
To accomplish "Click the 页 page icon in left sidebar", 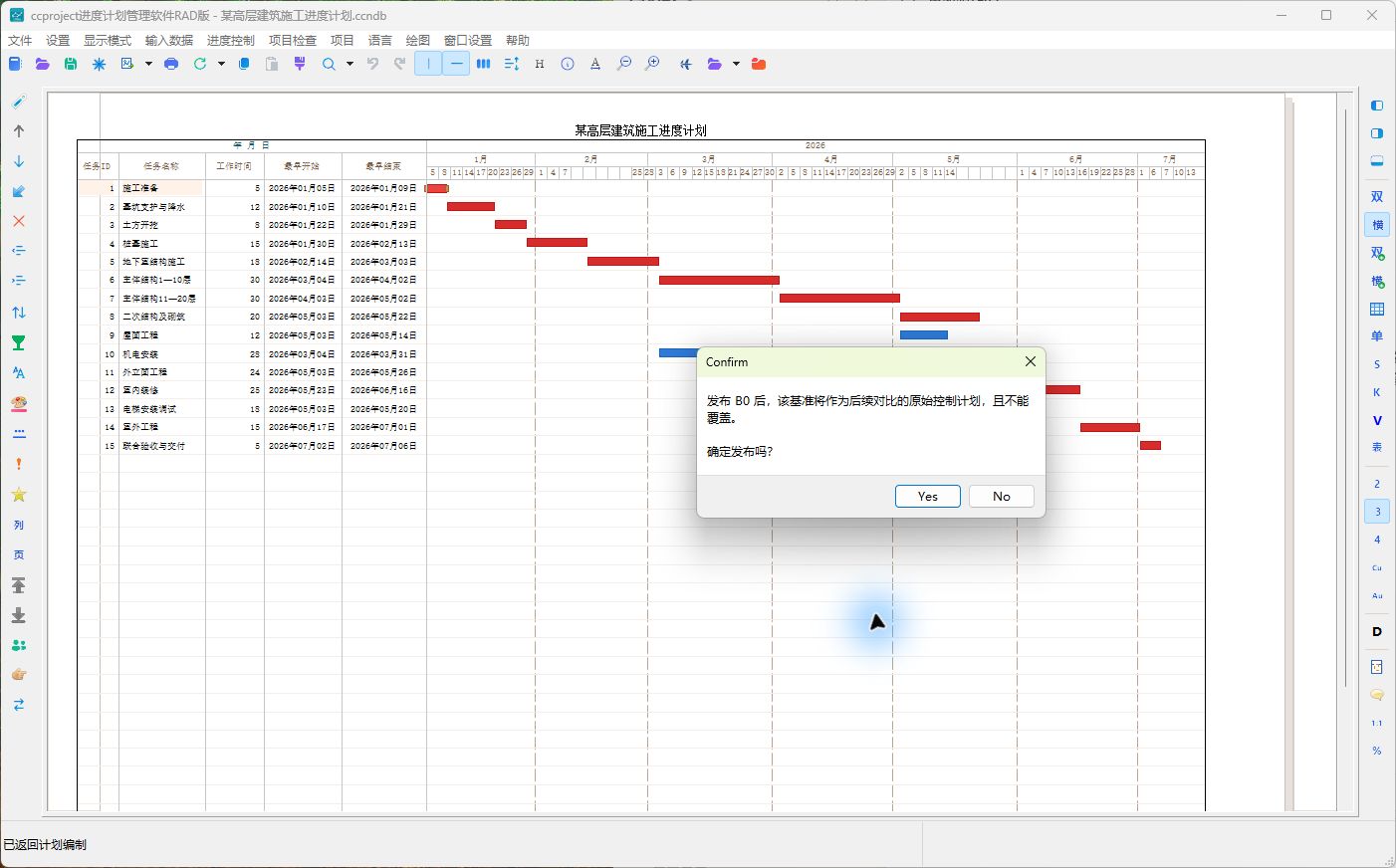I will (19, 554).
